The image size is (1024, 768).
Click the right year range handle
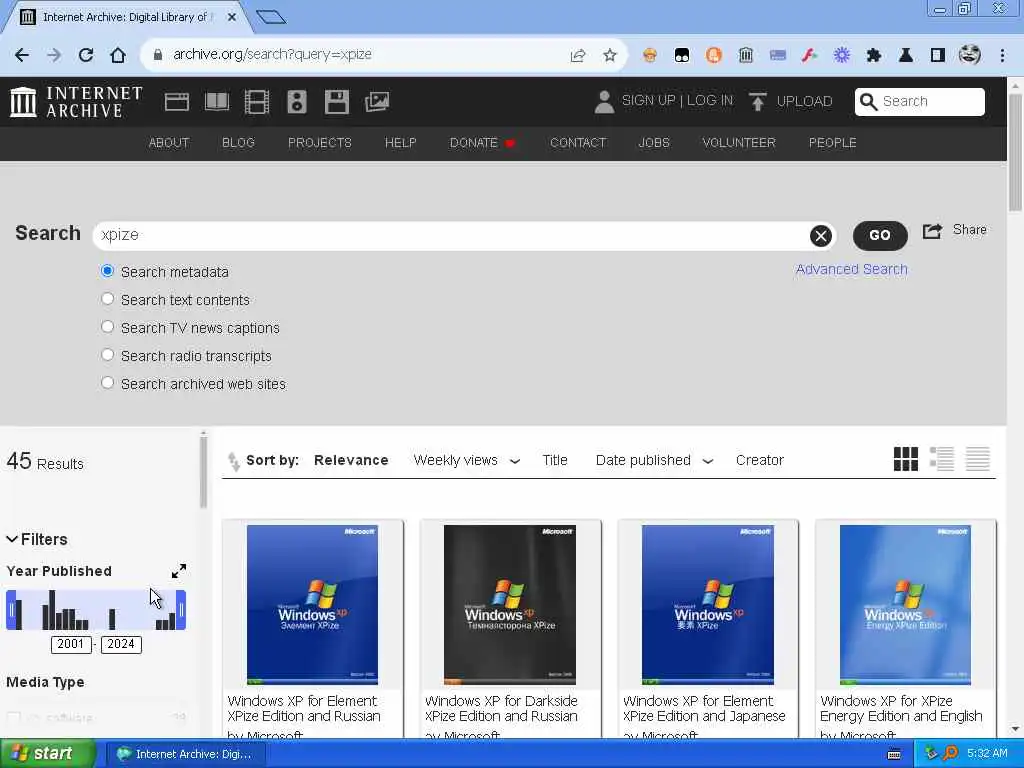point(181,610)
